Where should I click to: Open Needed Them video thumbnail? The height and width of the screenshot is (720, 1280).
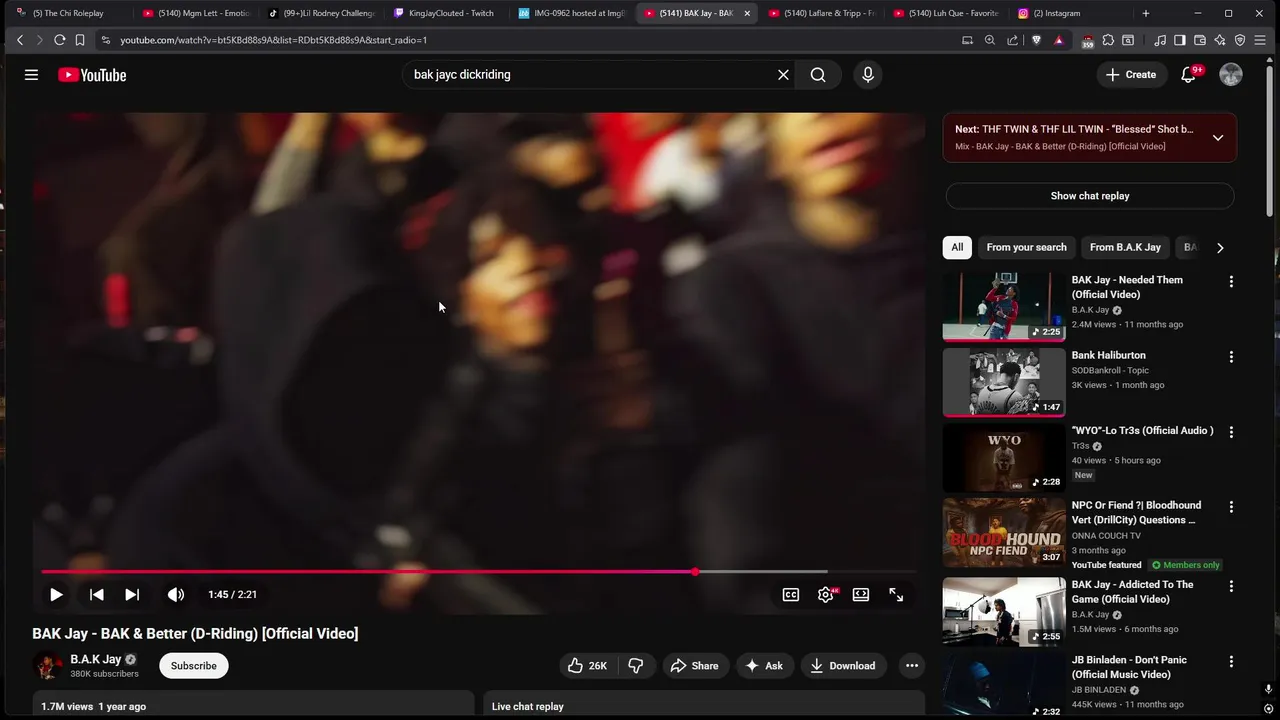tap(1004, 307)
